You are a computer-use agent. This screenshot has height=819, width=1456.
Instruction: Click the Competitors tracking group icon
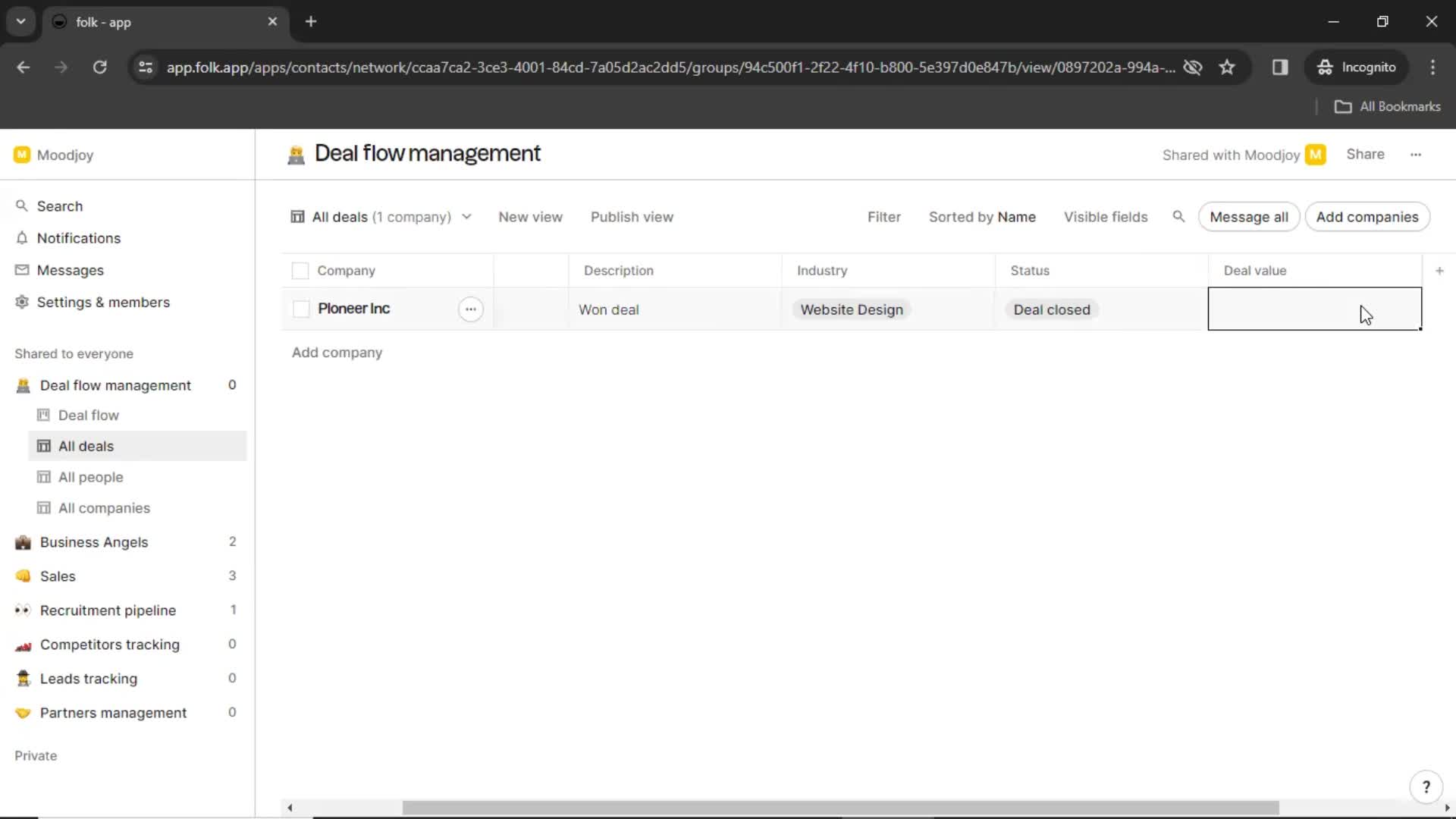point(22,644)
